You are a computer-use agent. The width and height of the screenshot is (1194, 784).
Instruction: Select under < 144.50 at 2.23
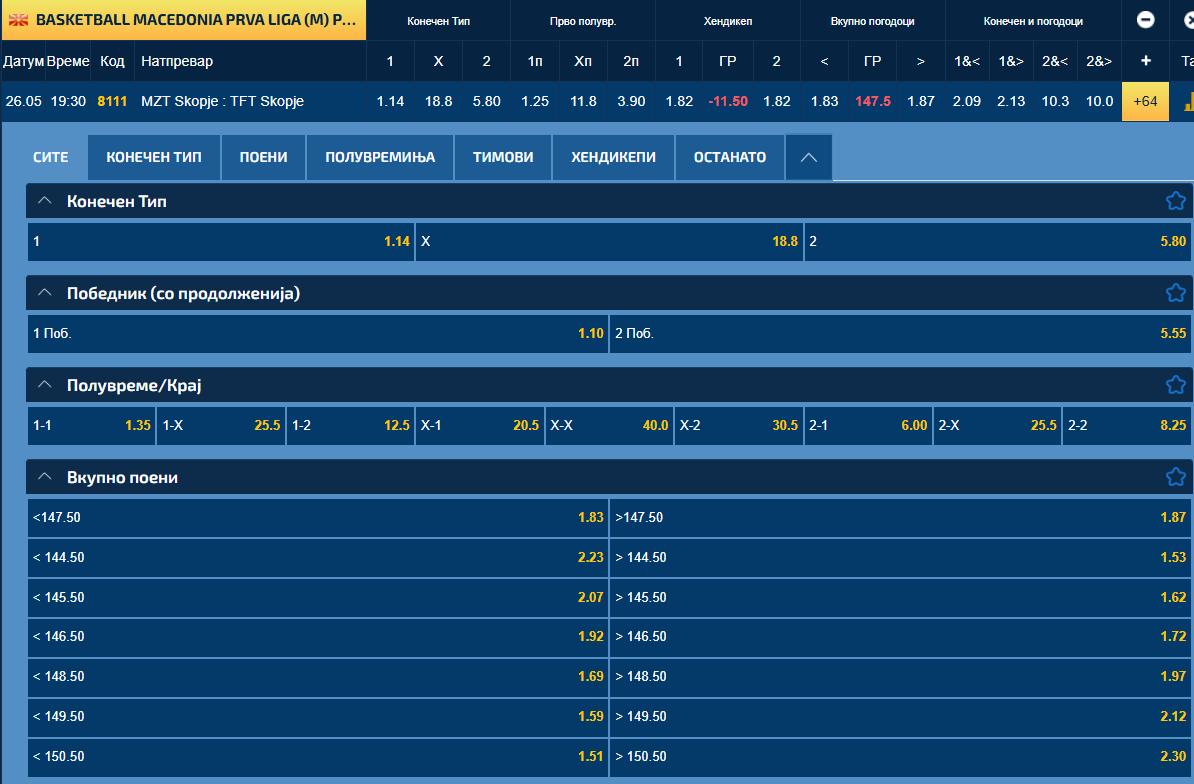pos(318,557)
